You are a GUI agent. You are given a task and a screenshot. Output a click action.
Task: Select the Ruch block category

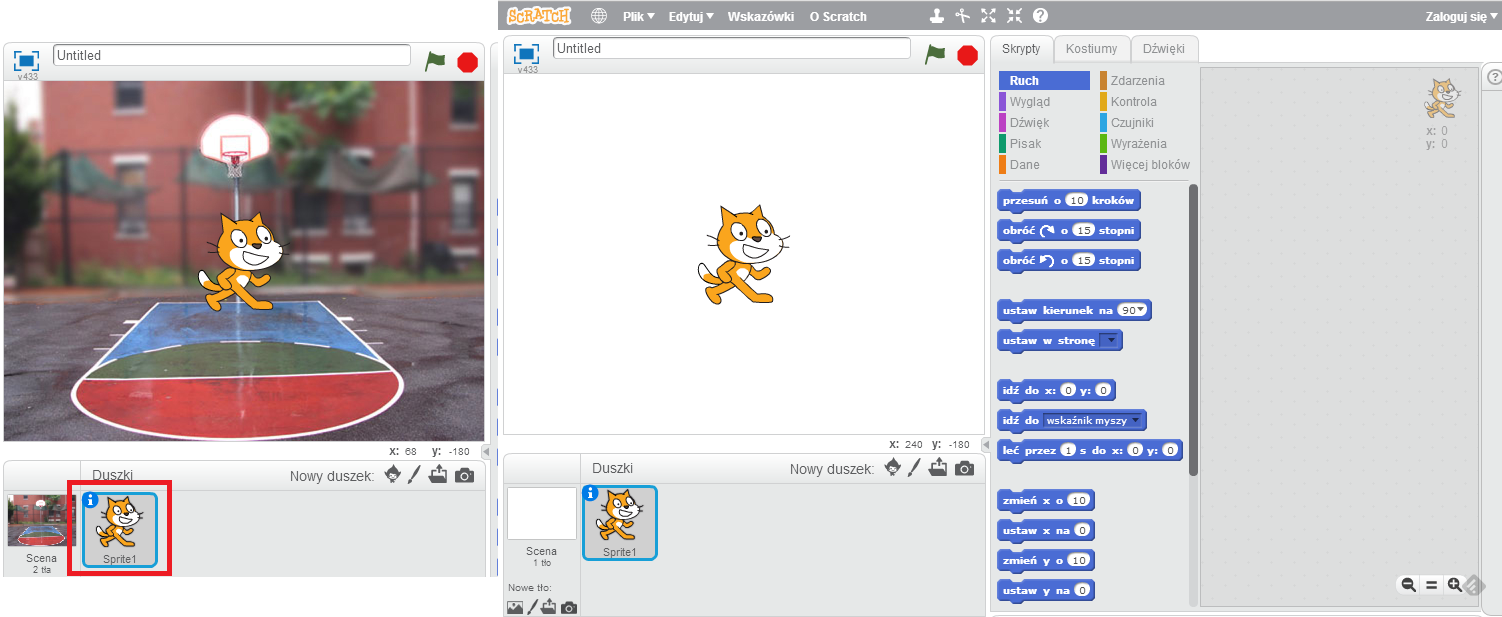tap(1044, 81)
